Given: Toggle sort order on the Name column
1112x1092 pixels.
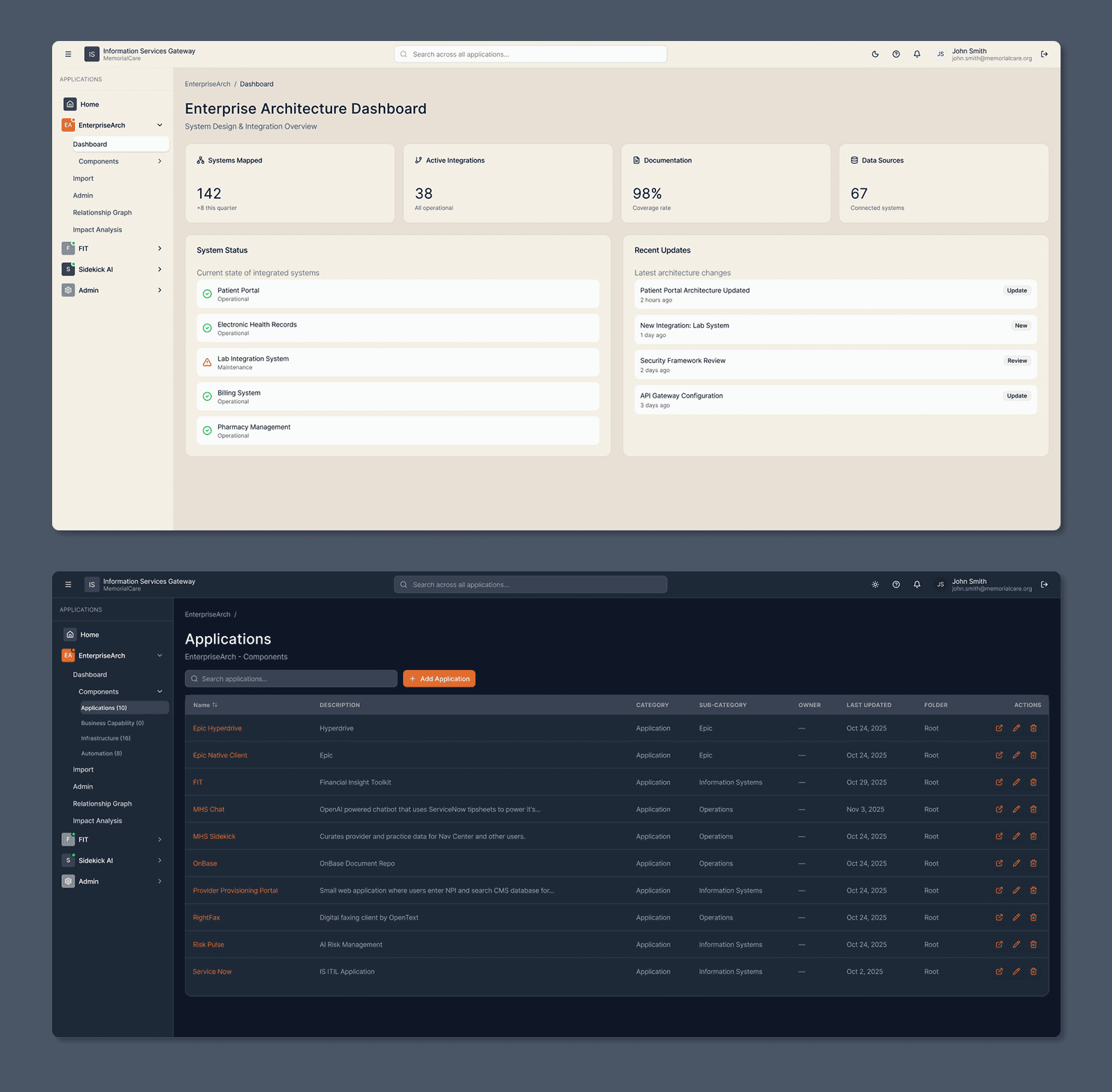Looking at the screenshot, I should click(x=206, y=705).
